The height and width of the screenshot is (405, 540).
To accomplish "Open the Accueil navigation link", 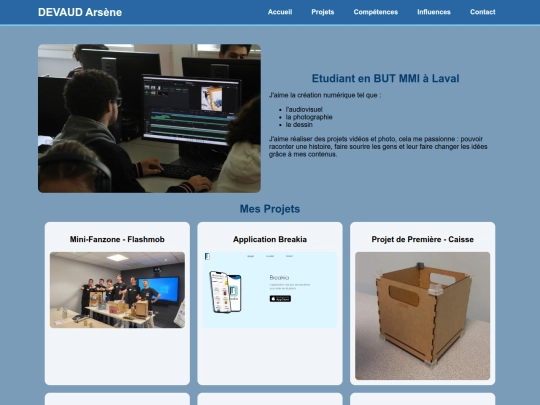I will [x=280, y=12].
